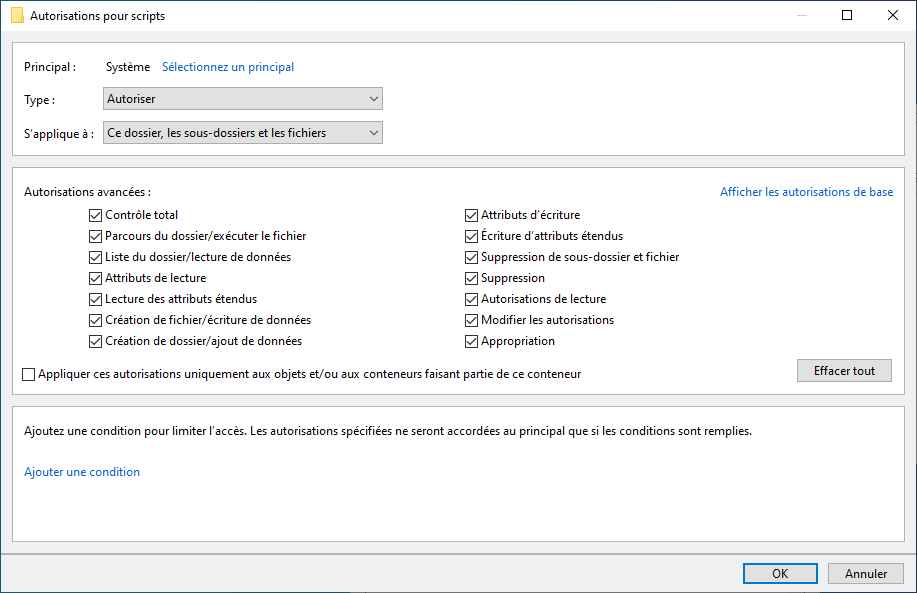Toggle Création de dossier/ajout de données

pyautogui.click(x=95, y=342)
